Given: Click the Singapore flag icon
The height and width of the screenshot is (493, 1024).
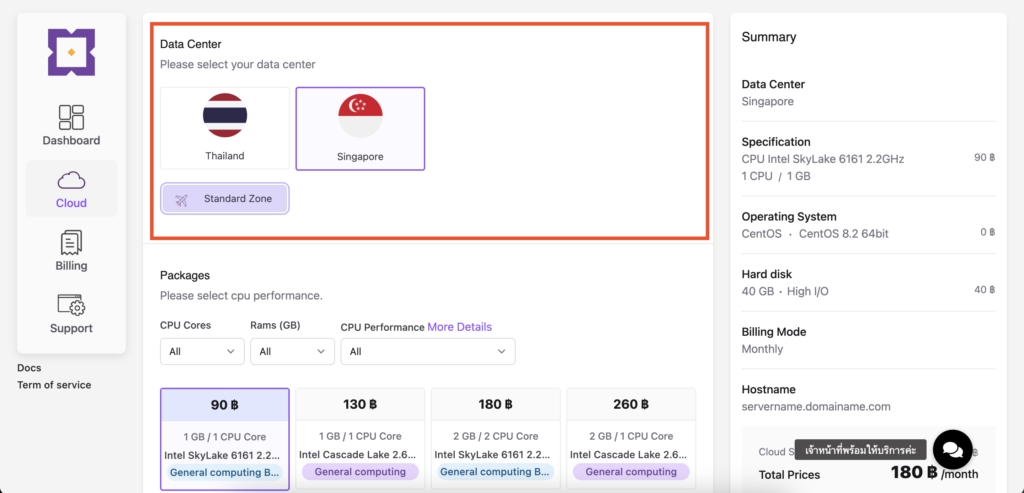Looking at the screenshot, I should (359, 116).
